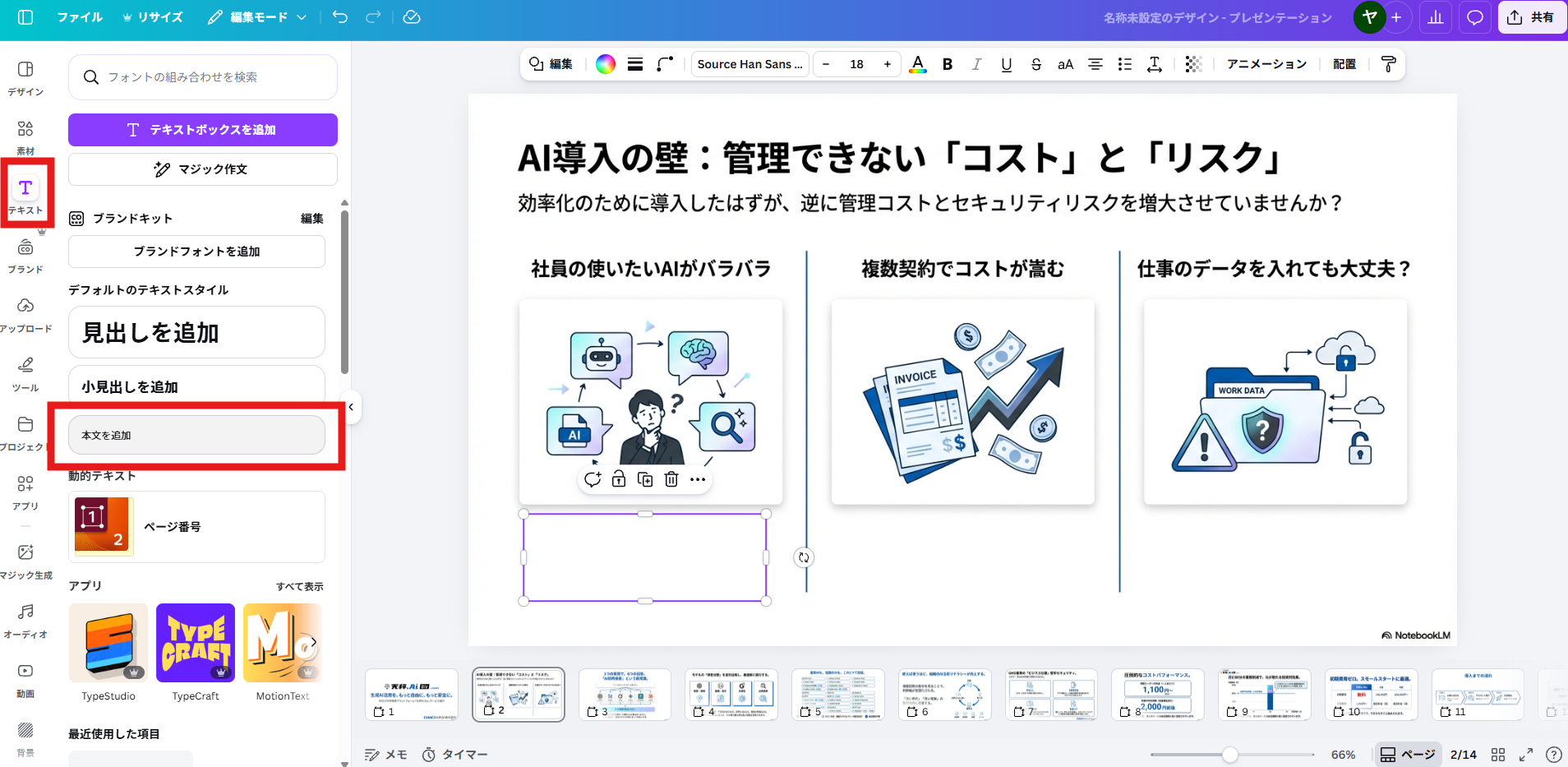1568x767 pixels.
Task: Duplicate the selected element
Action: pos(645,478)
